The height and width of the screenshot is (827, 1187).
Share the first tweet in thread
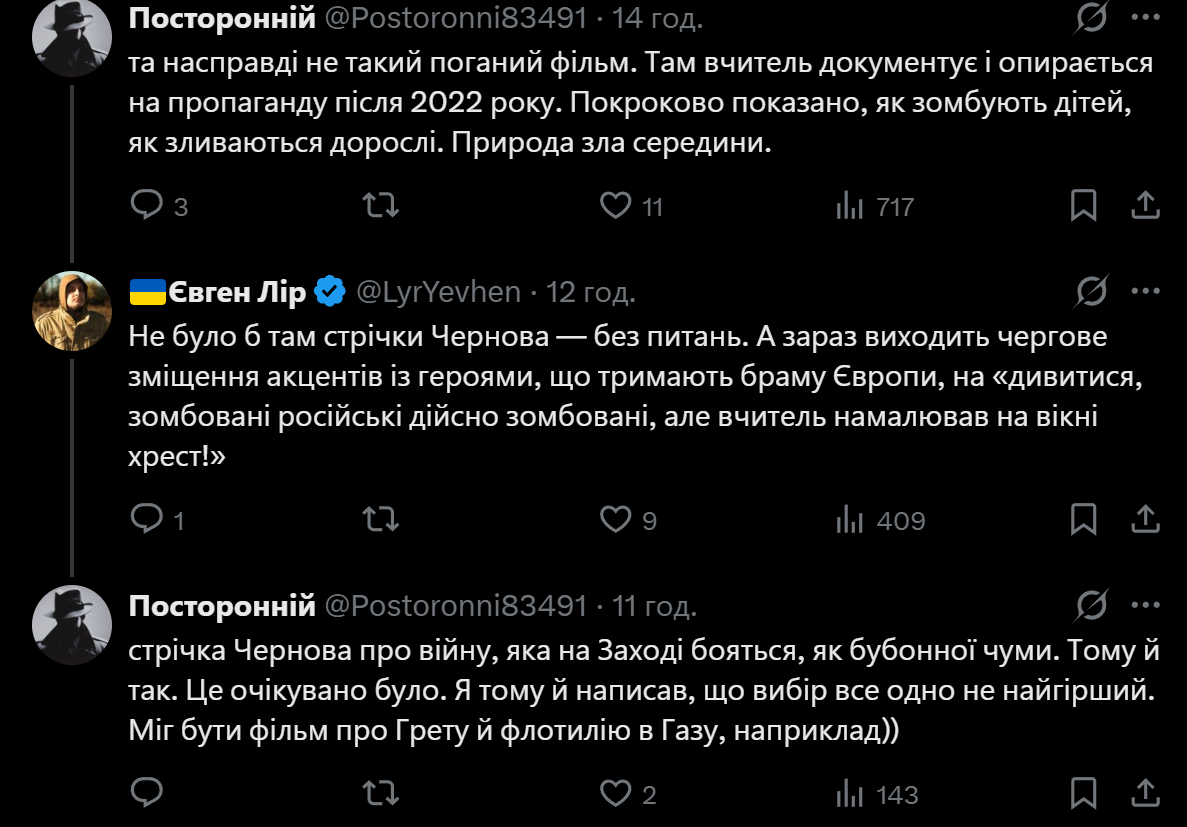(1144, 205)
